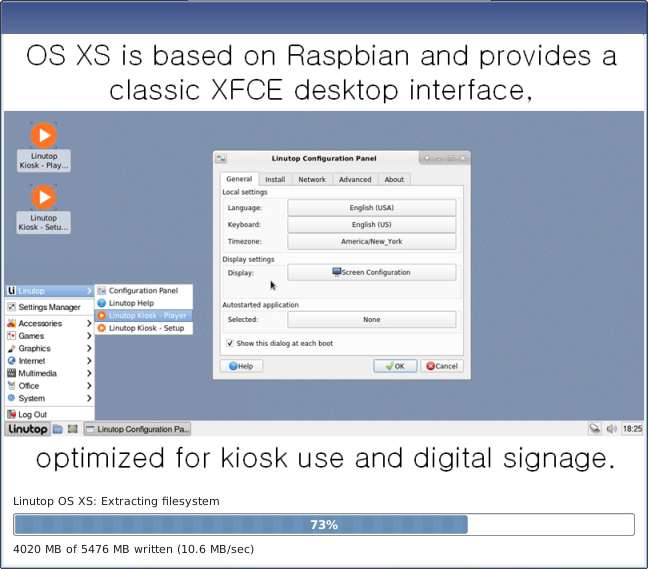This screenshot has width=648, height=569.
Task: Expand the Internet submenu
Action: [x=50, y=361]
